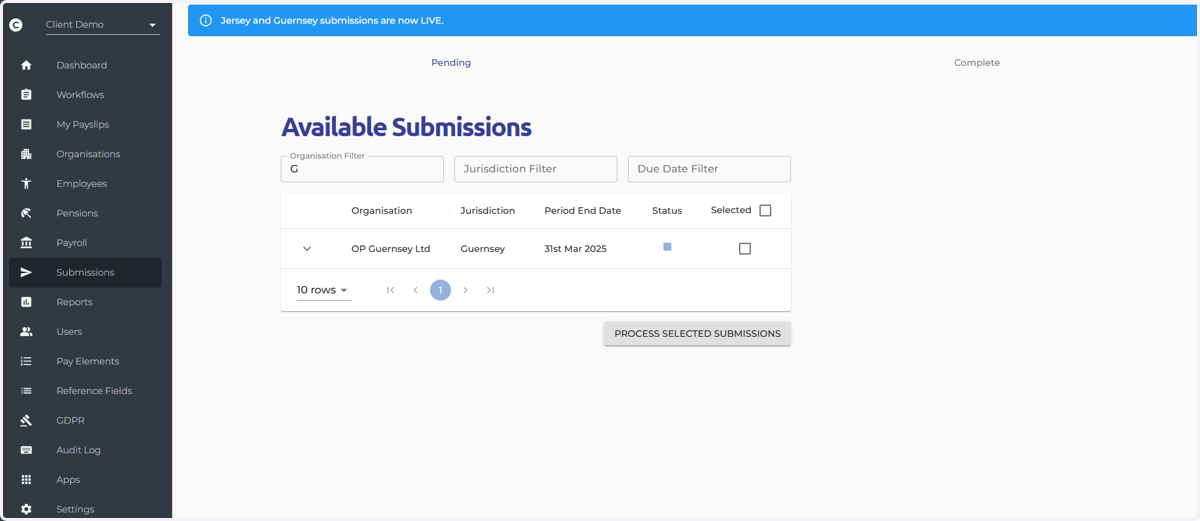Click the Pay Elements list icon

(26, 361)
